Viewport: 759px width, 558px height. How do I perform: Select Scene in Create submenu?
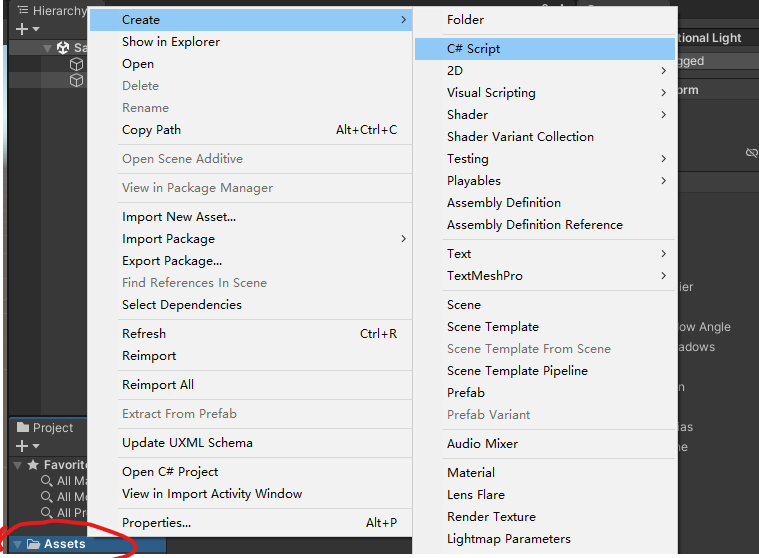545,305
